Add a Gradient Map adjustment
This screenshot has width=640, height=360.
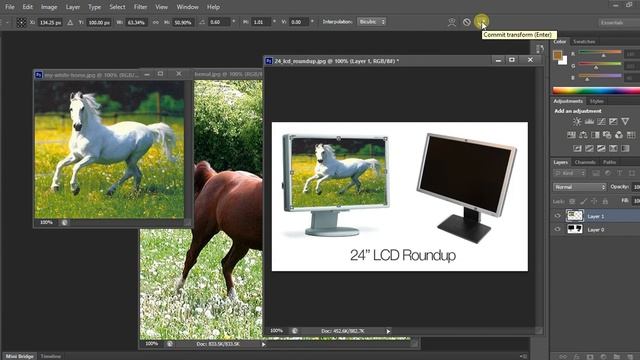(625, 148)
